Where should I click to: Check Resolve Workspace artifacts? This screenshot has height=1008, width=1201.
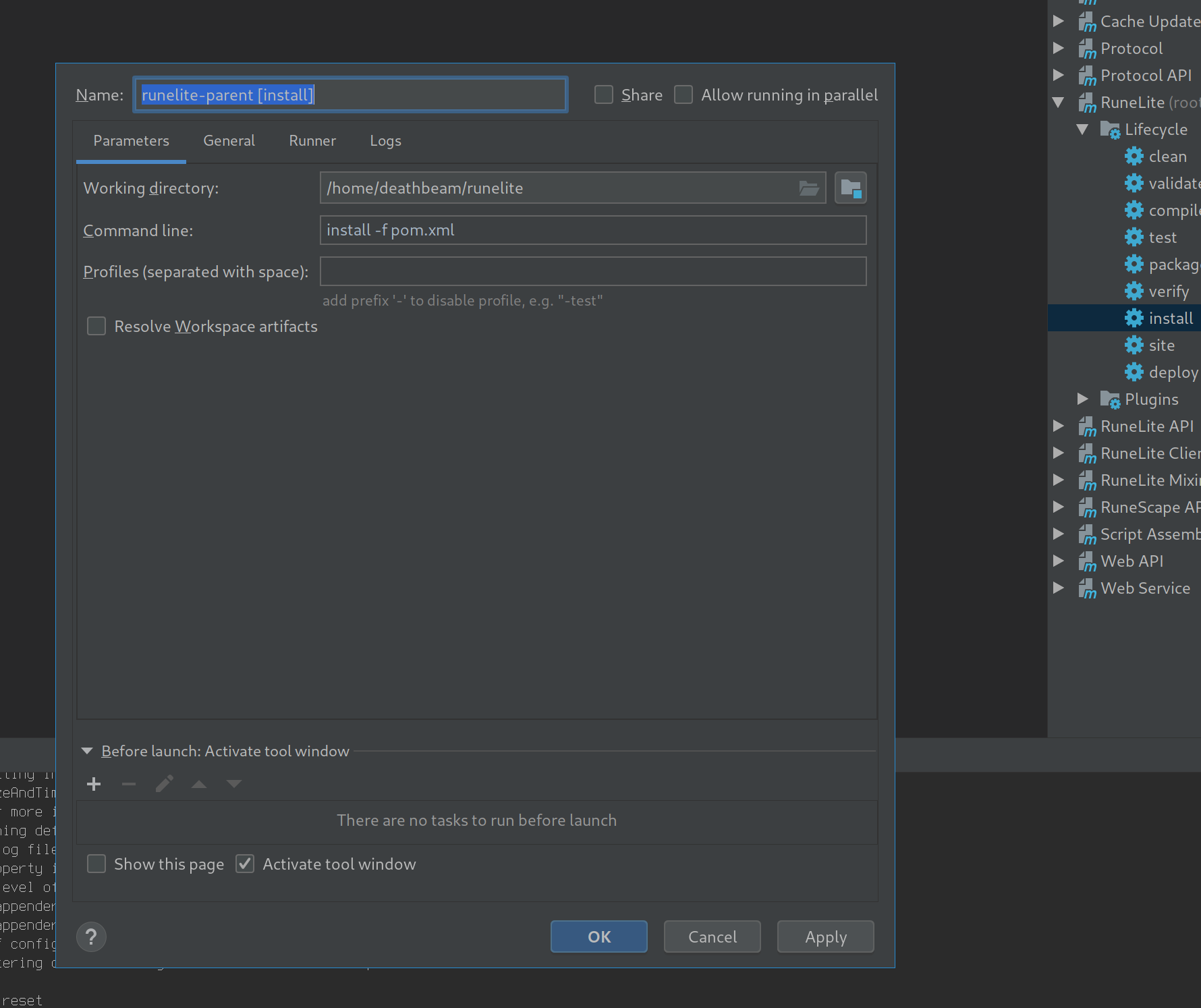tap(96, 326)
